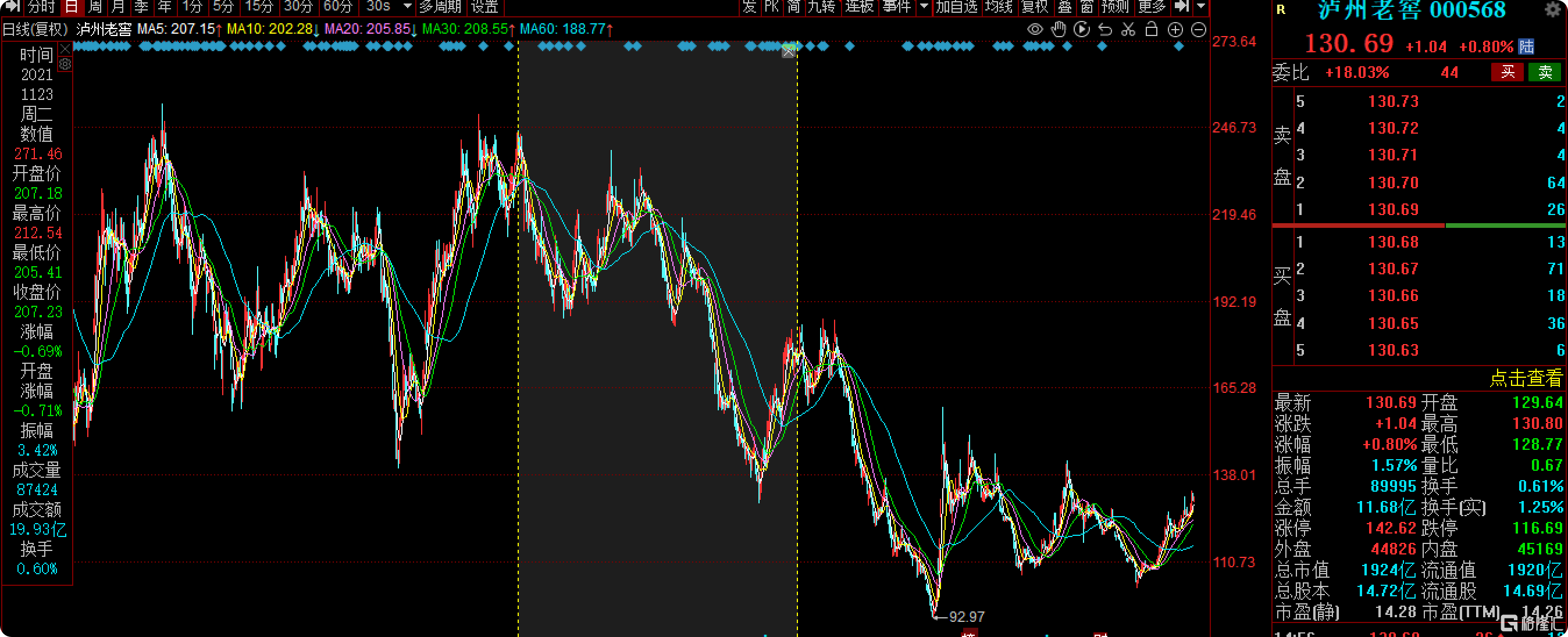
Task: Switch to the 60分 minute chart
Action: coord(338,7)
